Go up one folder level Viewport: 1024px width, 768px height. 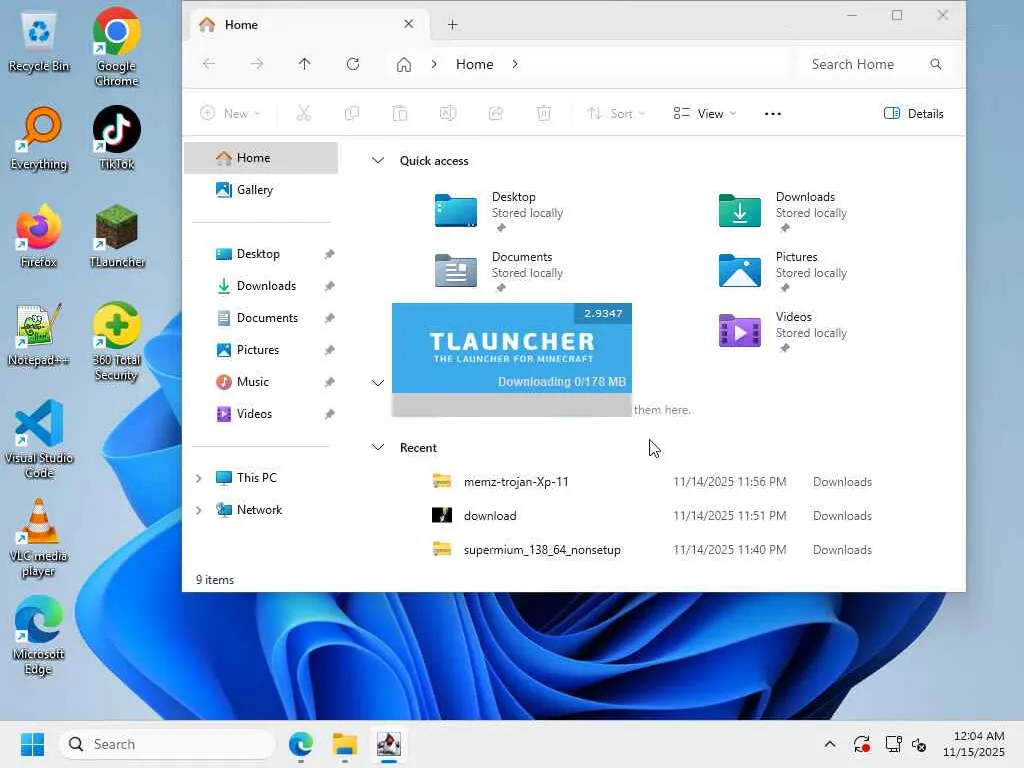pyautogui.click(x=304, y=64)
